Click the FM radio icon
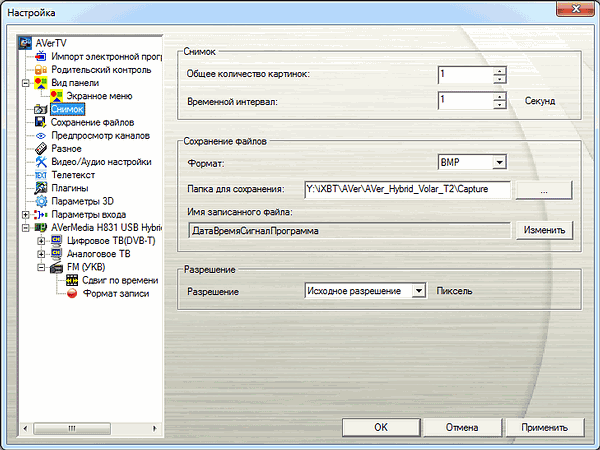 coord(56,267)
